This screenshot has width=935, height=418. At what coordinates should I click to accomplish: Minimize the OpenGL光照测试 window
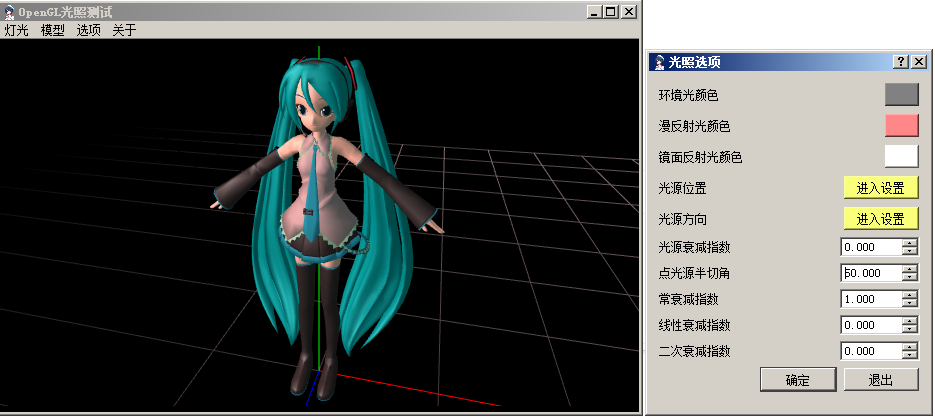tap(594, 12)
